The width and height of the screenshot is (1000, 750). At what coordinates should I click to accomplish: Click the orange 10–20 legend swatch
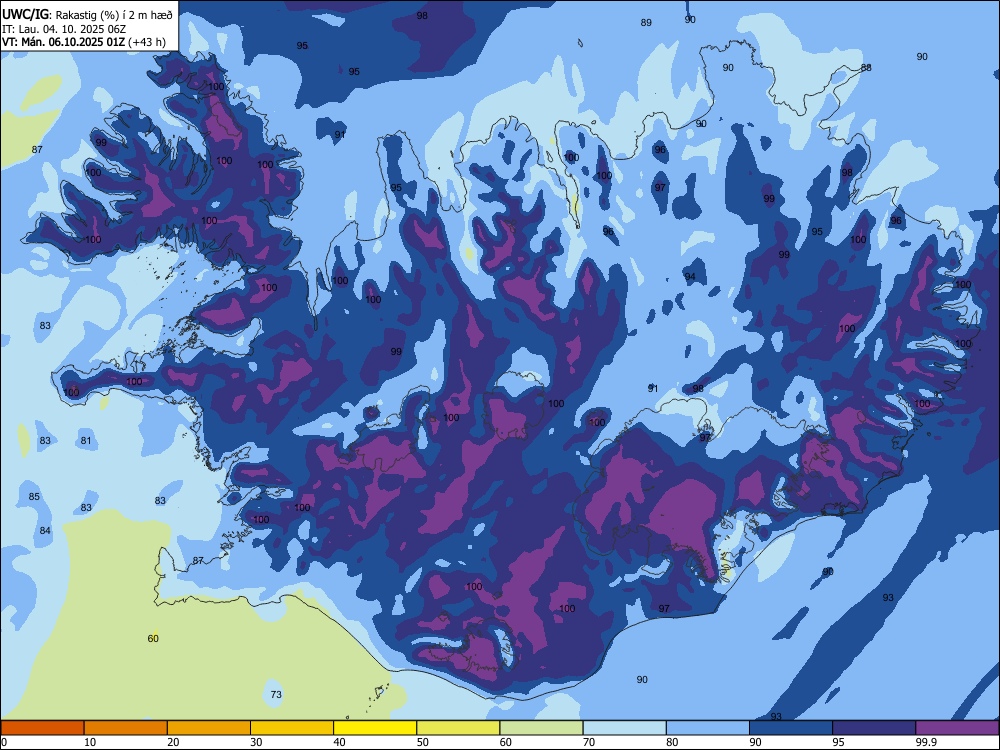126,728
